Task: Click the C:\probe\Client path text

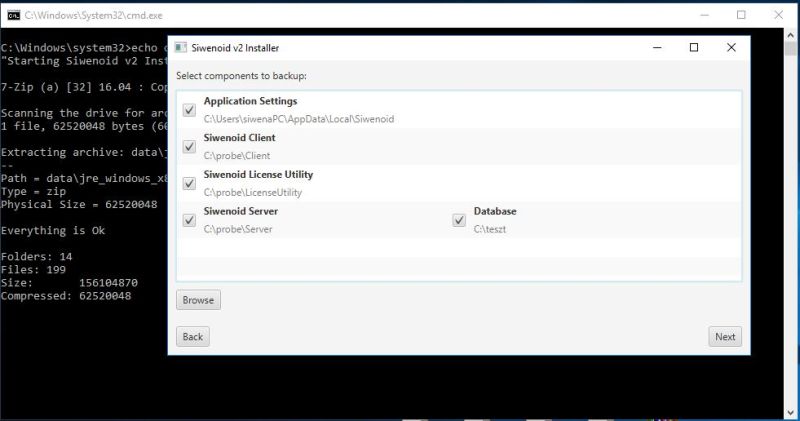Action: tap(237, 156)
